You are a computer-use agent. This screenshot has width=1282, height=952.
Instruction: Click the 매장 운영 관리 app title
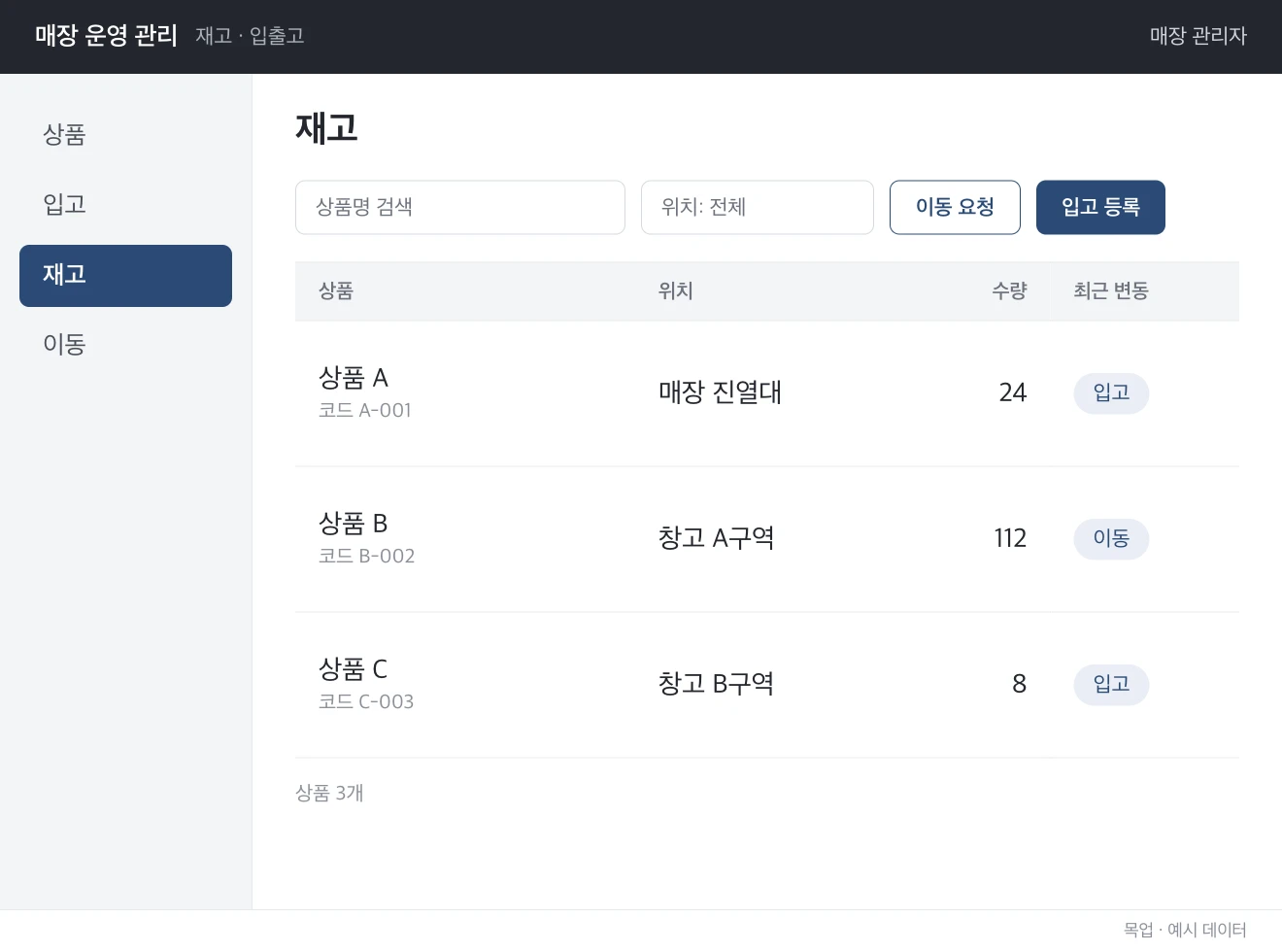click(x=107, y=36)
